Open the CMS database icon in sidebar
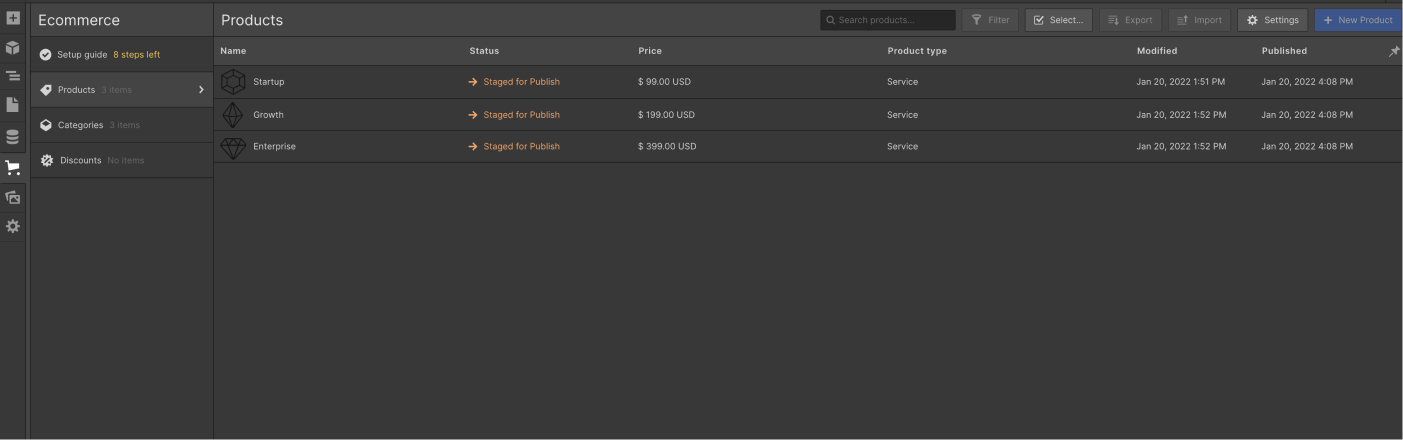The height and width of the screenshot is (440, 1403). tap(13, 137)
